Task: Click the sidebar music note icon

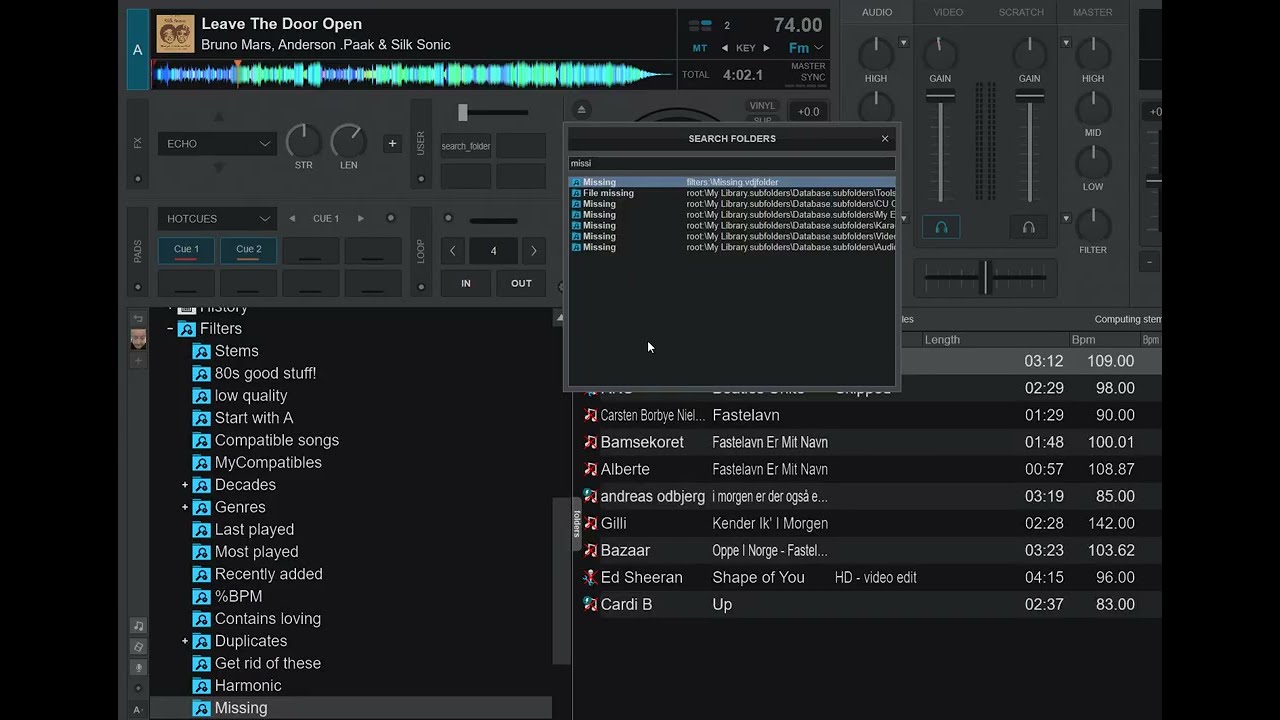Action: click(x=138, y=626)
